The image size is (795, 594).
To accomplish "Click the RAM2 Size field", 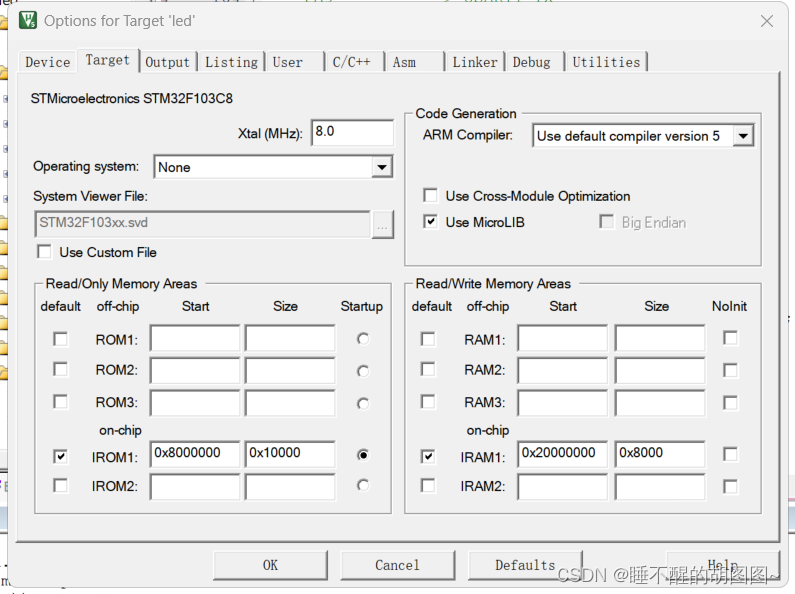I will 660,370.
